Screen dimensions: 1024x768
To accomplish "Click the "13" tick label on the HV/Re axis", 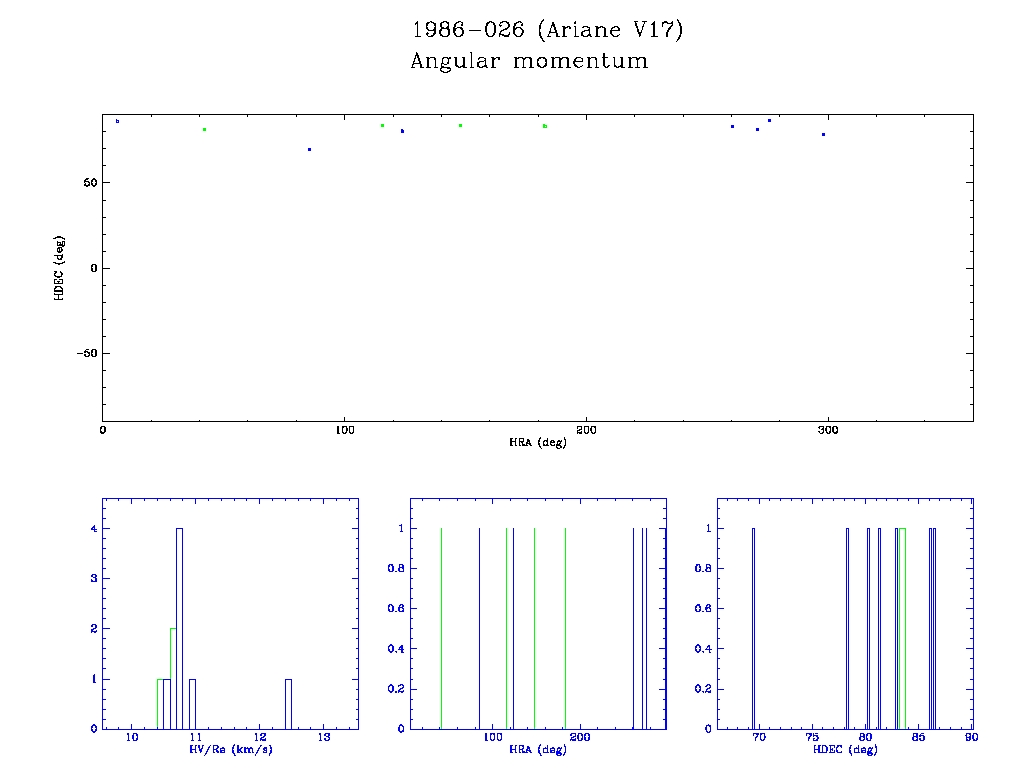I will click(x=324, y=737).
